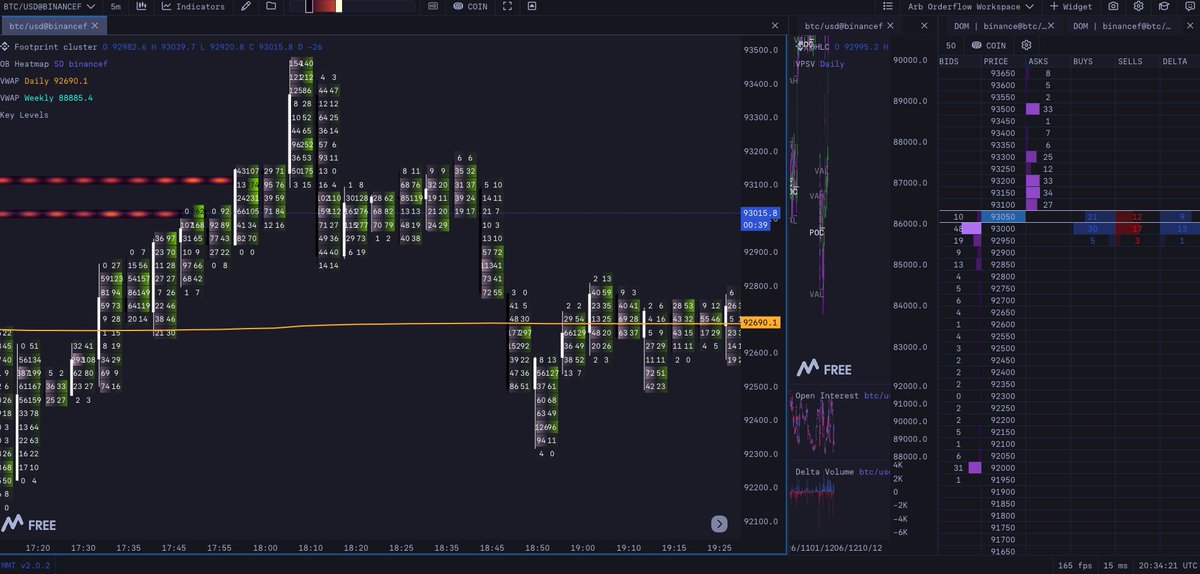Close the footprint chart panel
1200x574 pixels.
776,24
